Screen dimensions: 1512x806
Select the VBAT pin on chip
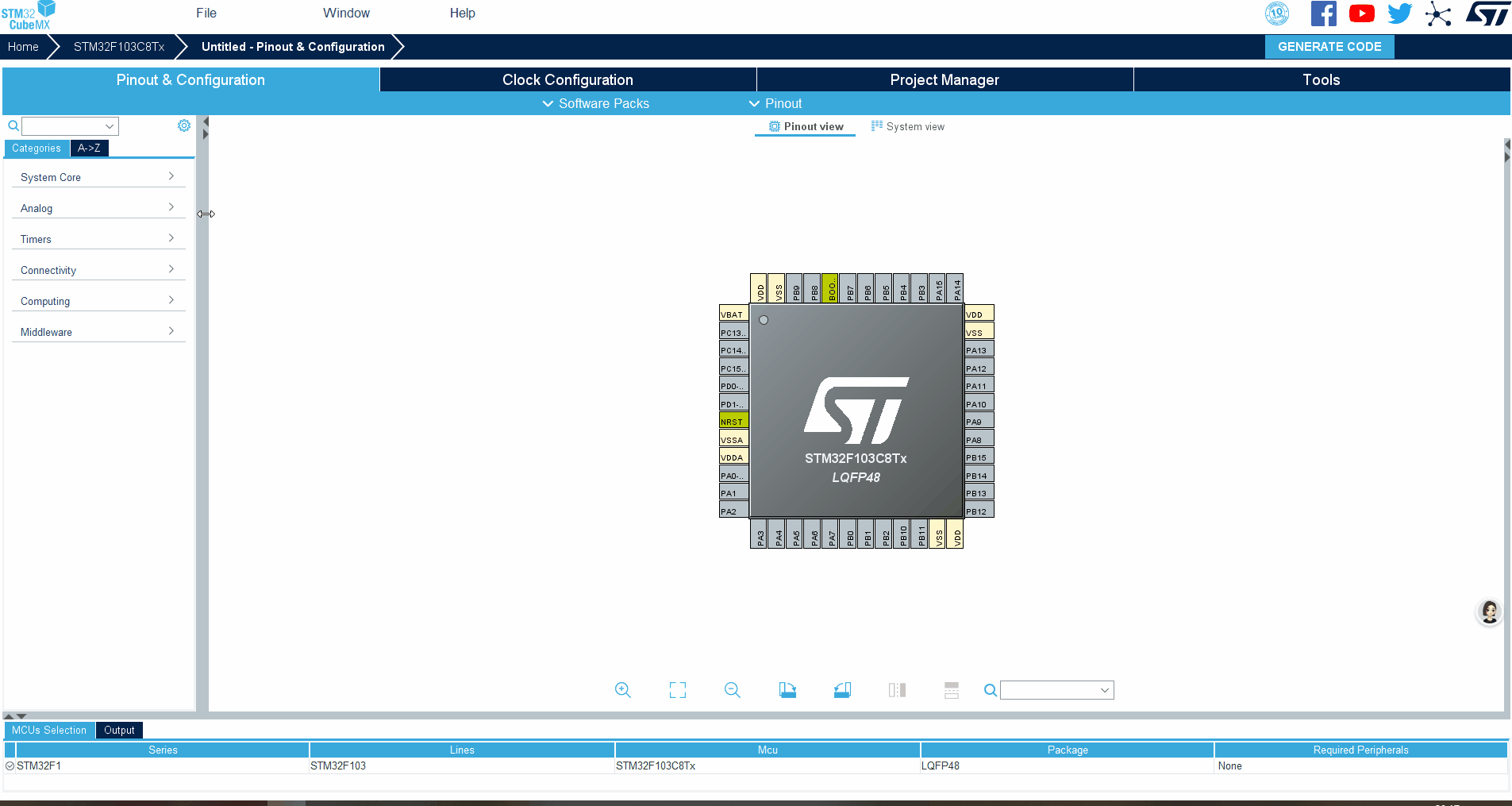click(x=733, y=314)
